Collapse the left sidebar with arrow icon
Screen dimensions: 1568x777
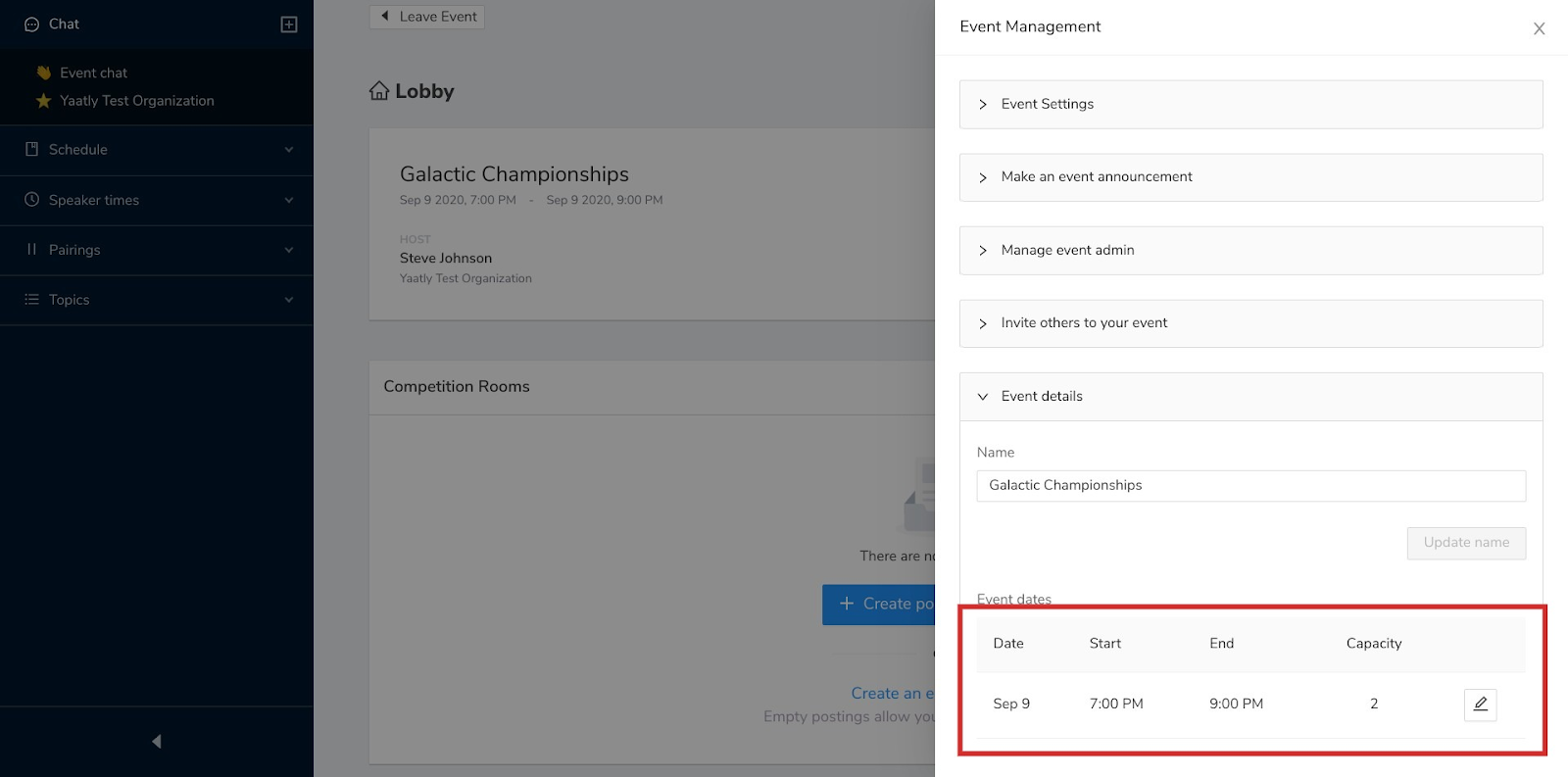(x=157, y=742)
